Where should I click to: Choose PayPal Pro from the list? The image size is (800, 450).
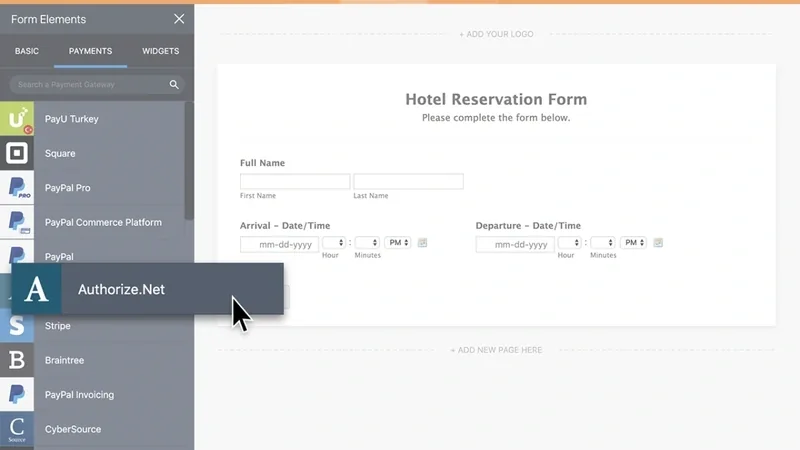pyautogui.click(x=67, y=188)
